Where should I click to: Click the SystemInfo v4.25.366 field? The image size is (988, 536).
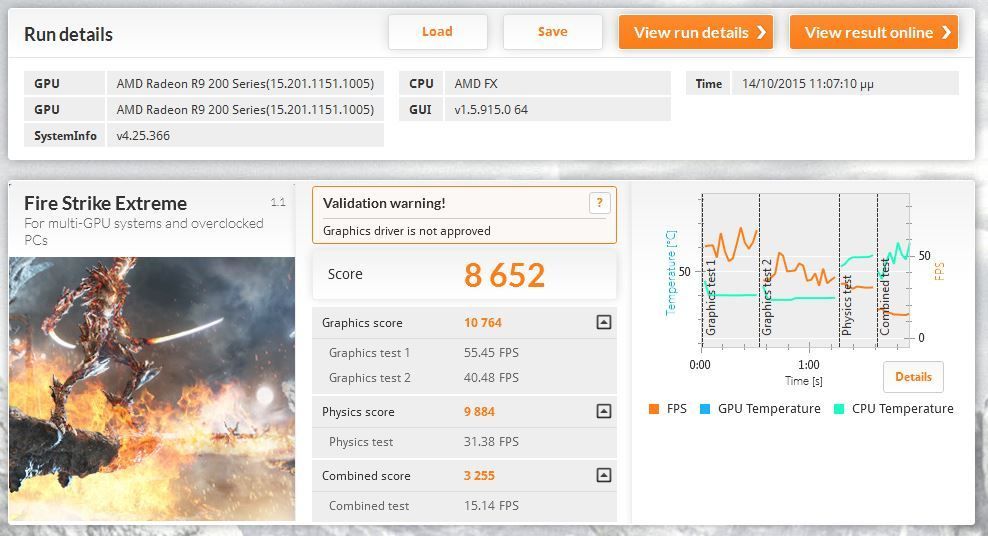click(x=244, y=136)
